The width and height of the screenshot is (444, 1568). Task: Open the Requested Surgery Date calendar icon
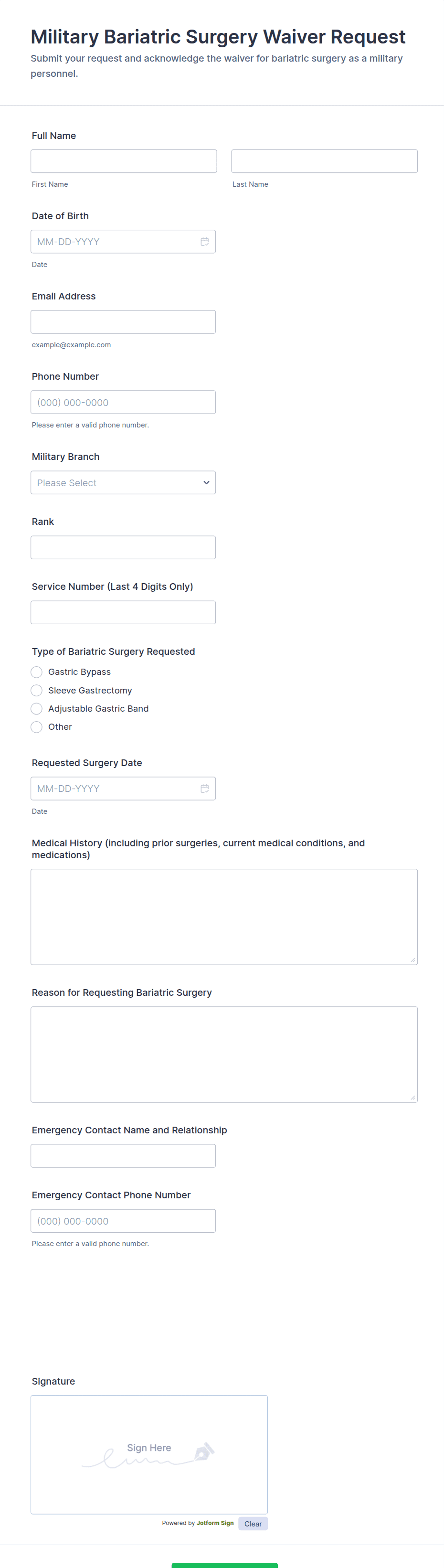(x=204, y=788)
